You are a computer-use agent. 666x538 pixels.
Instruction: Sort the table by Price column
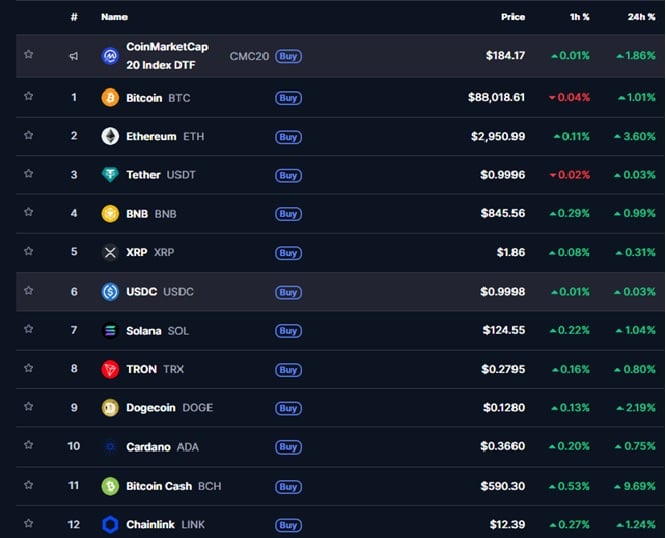[513, 17]
